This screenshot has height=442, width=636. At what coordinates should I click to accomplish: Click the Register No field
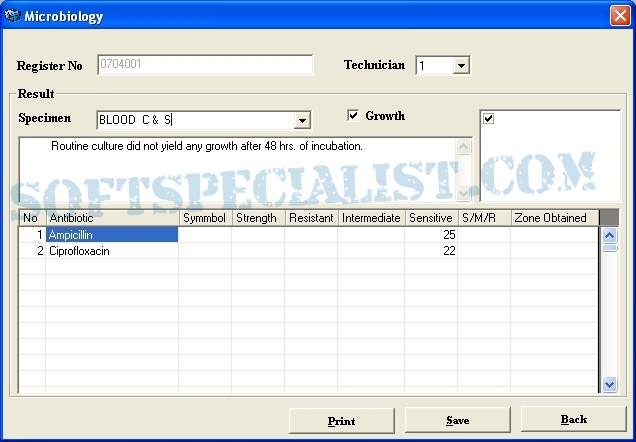(x=204, y=66)
